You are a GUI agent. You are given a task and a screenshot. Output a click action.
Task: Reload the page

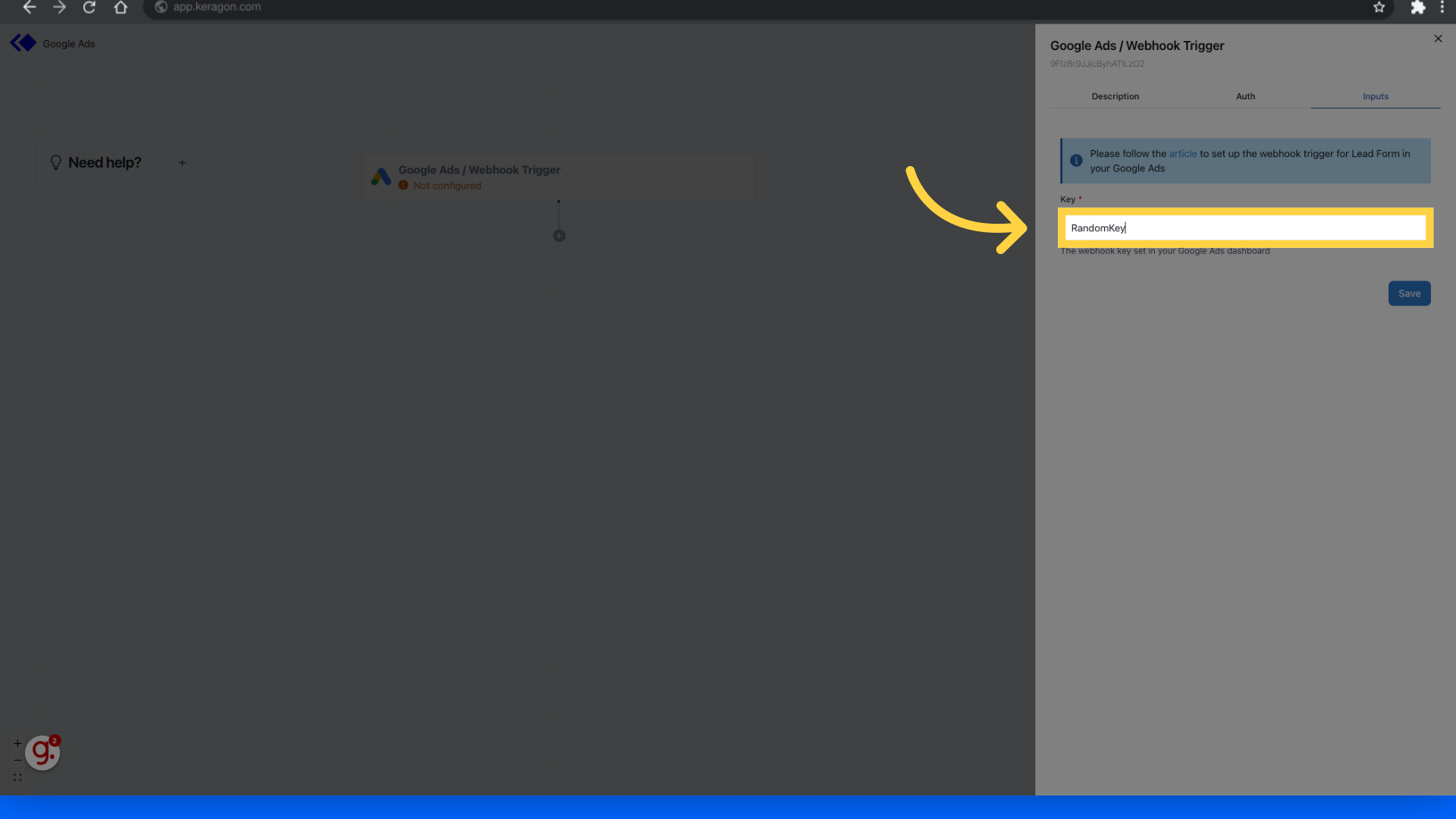(89, 8)
